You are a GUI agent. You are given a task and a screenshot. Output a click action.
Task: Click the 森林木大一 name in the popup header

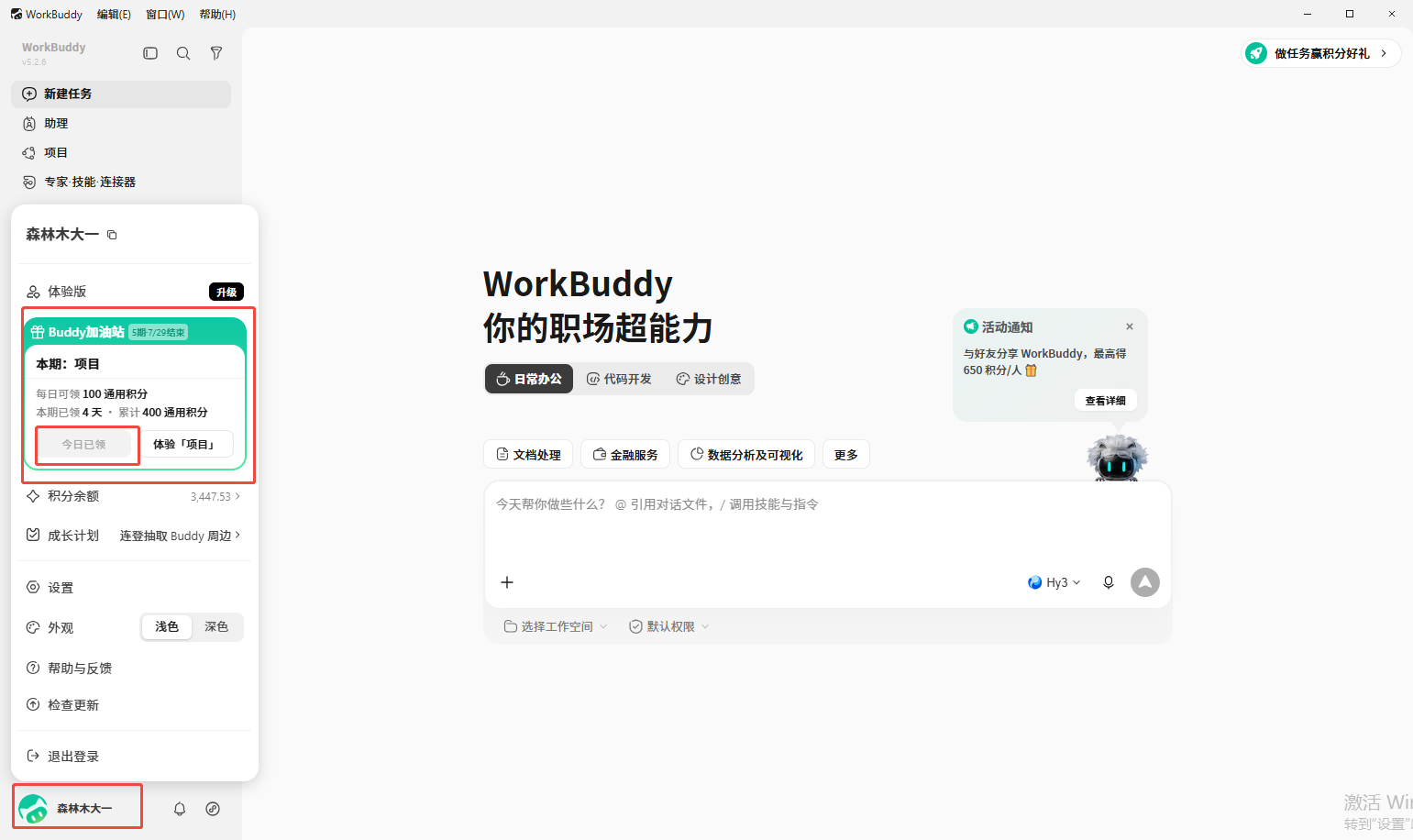62,235
